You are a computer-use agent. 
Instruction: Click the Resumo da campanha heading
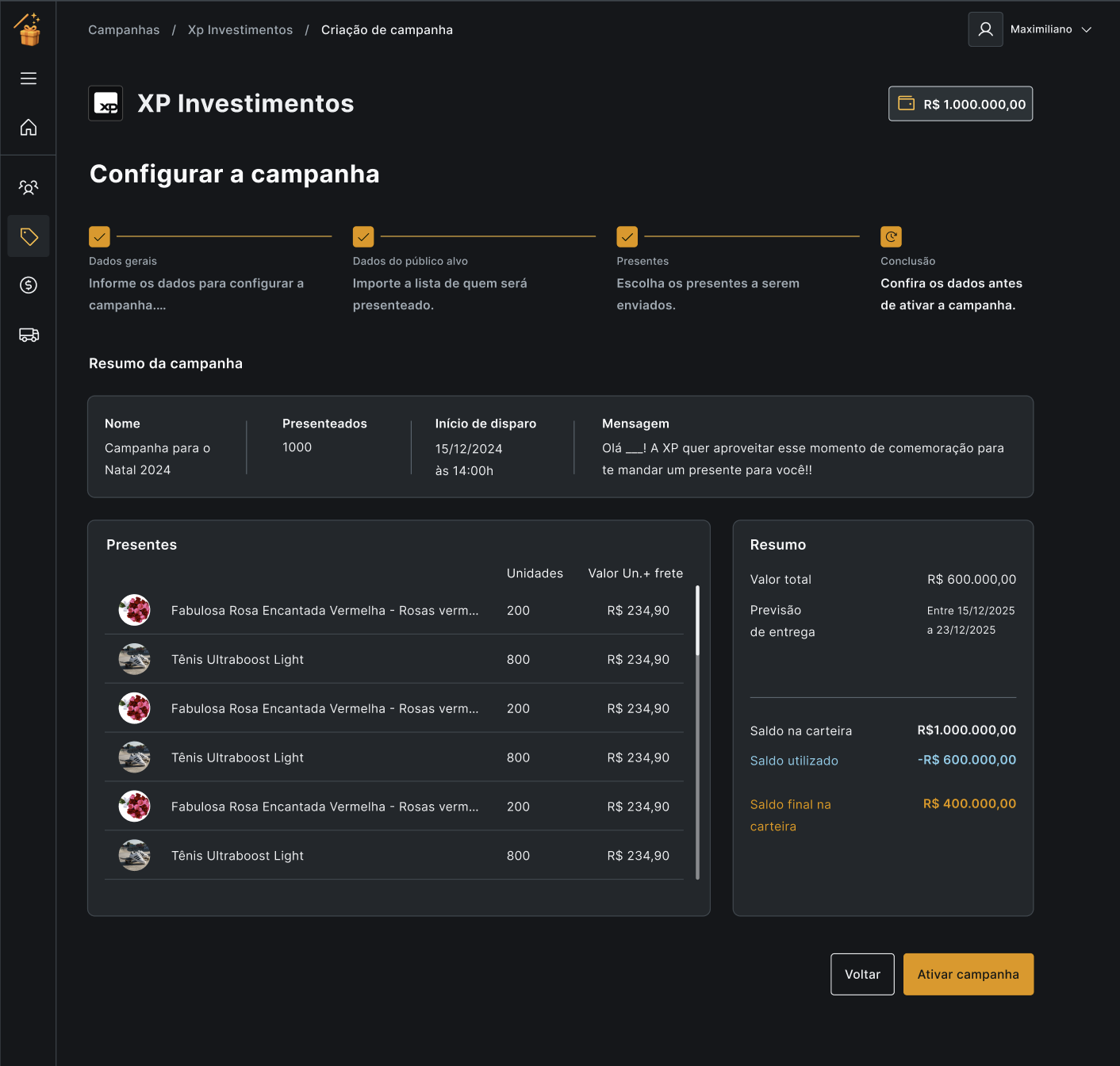click(x=166, y=363)
